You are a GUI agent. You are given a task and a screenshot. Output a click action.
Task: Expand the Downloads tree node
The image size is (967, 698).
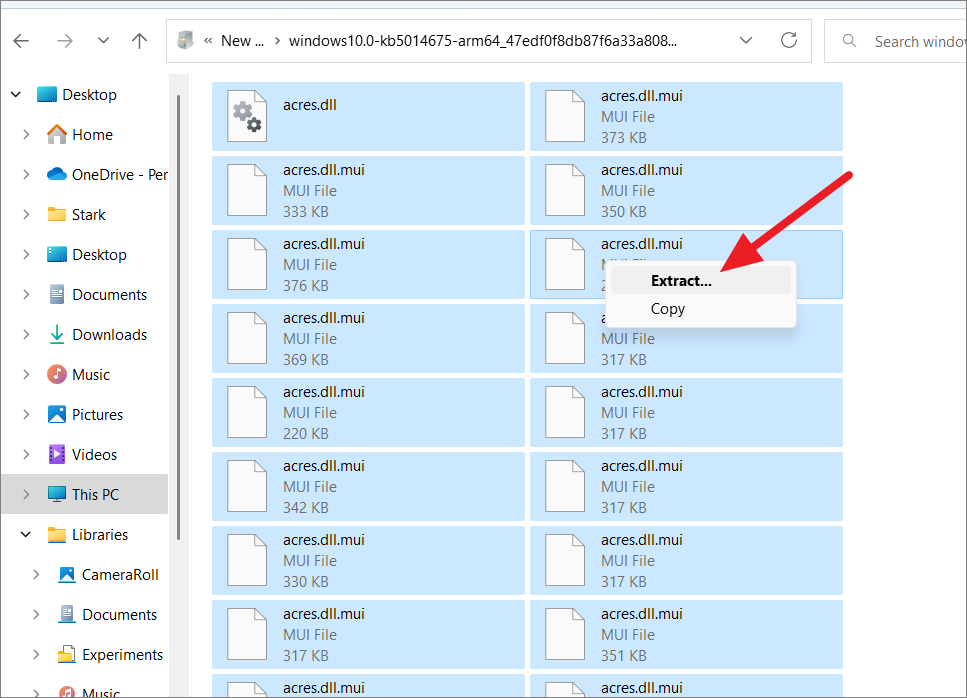(26, 334)
